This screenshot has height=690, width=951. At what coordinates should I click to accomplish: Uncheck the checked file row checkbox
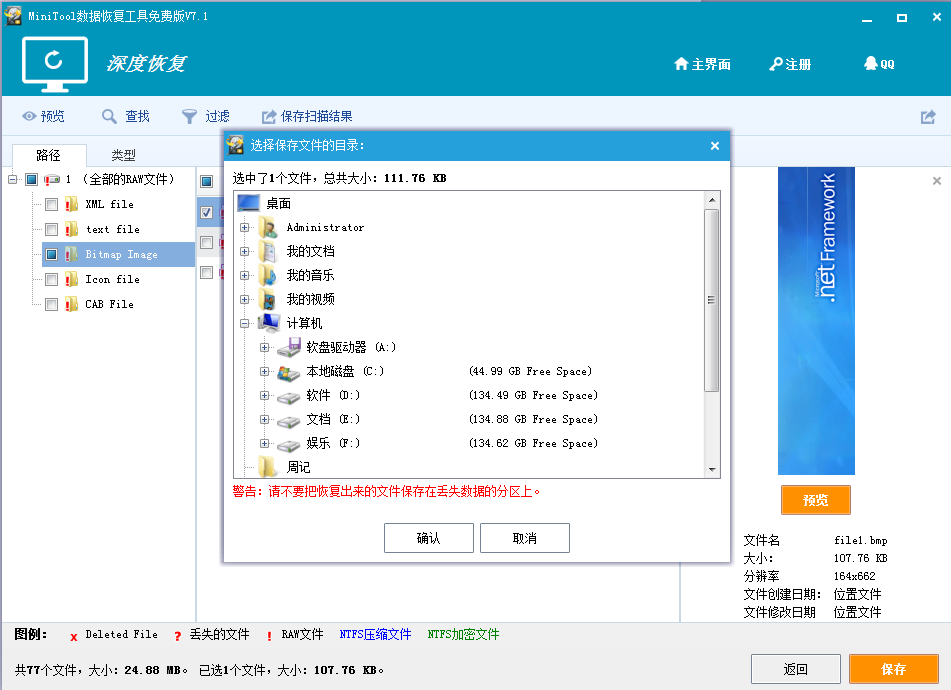(x=207, y=212)
